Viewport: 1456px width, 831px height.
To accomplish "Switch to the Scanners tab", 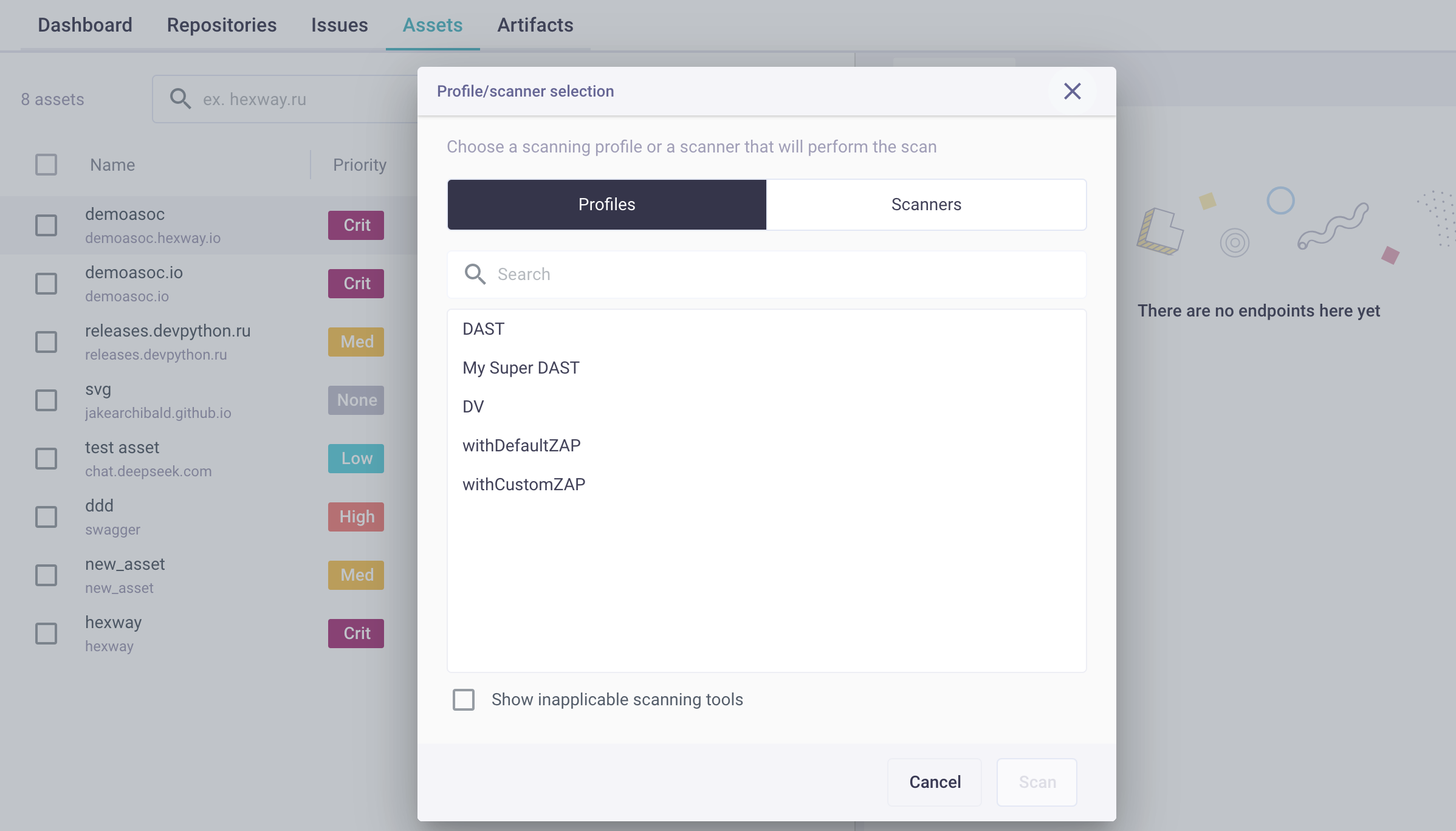I will point(925,205).
